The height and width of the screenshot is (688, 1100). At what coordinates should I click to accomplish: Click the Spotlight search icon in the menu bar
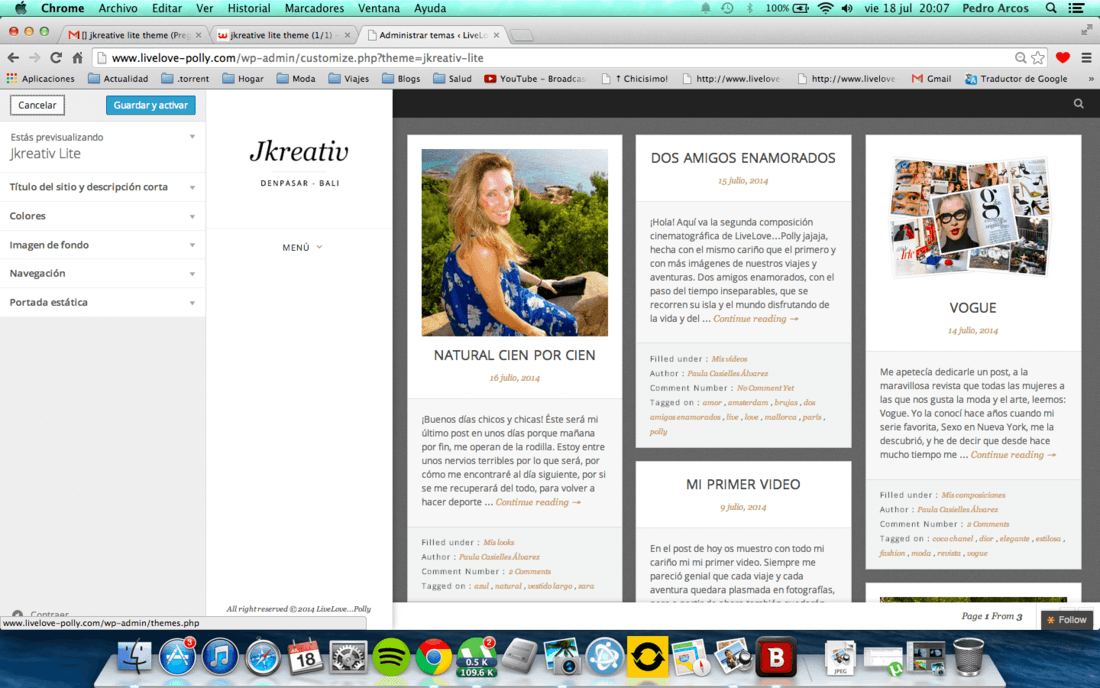[1050, 8]
